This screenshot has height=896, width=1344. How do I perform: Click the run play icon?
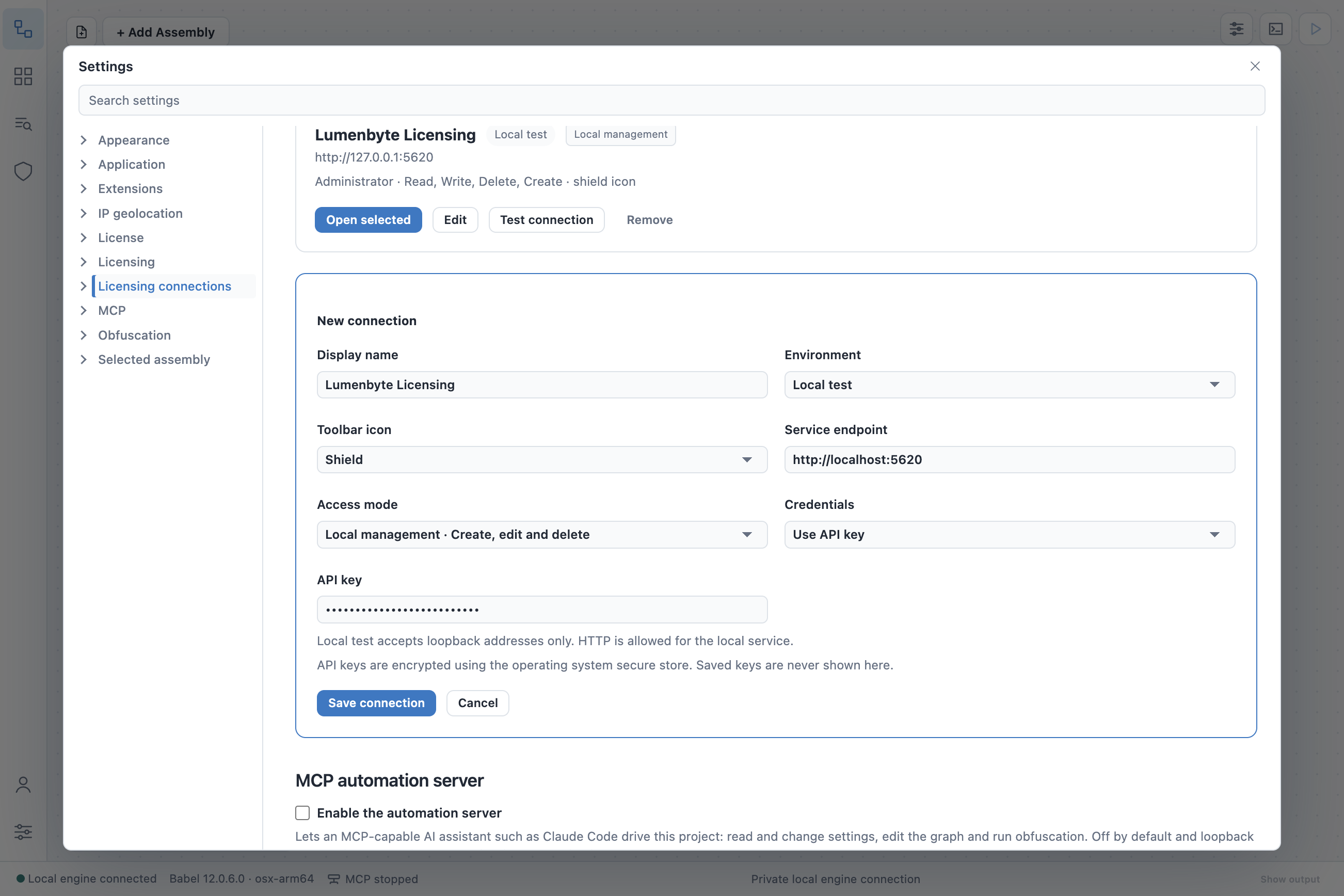pyautogui.click(x=1315, y=28)
